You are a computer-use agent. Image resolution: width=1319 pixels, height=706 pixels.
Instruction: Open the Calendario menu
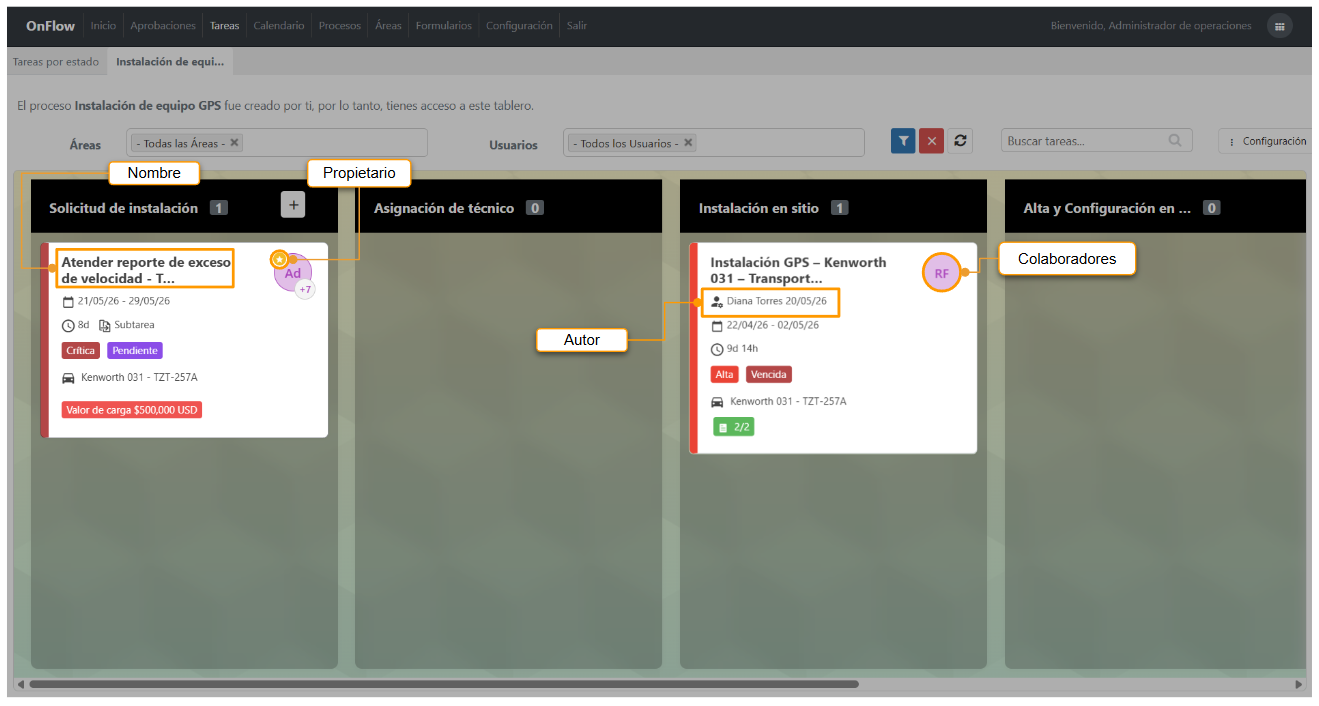point(279,26)
